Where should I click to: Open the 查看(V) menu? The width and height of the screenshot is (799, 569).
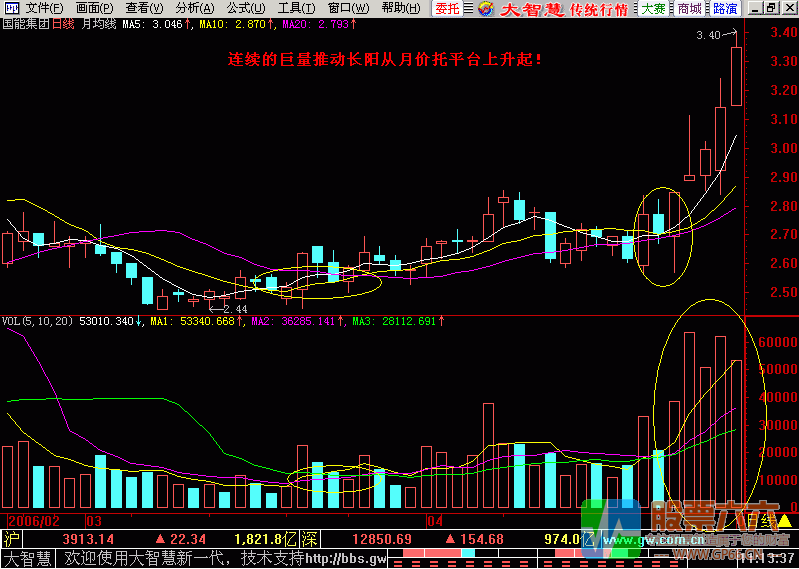(x=144, y=8)
